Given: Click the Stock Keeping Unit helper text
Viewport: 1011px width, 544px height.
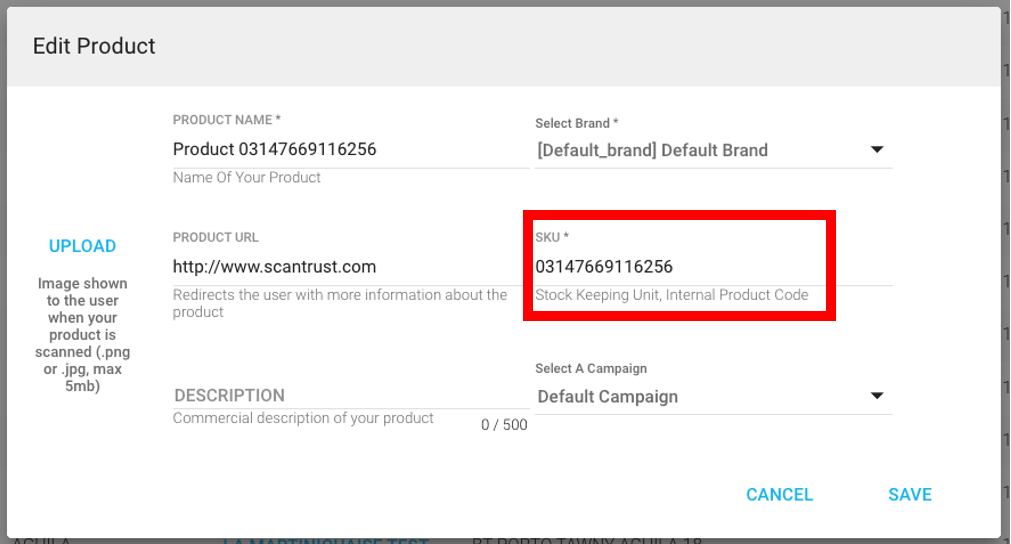Looking at the screenshot, I should coord(672,295).
